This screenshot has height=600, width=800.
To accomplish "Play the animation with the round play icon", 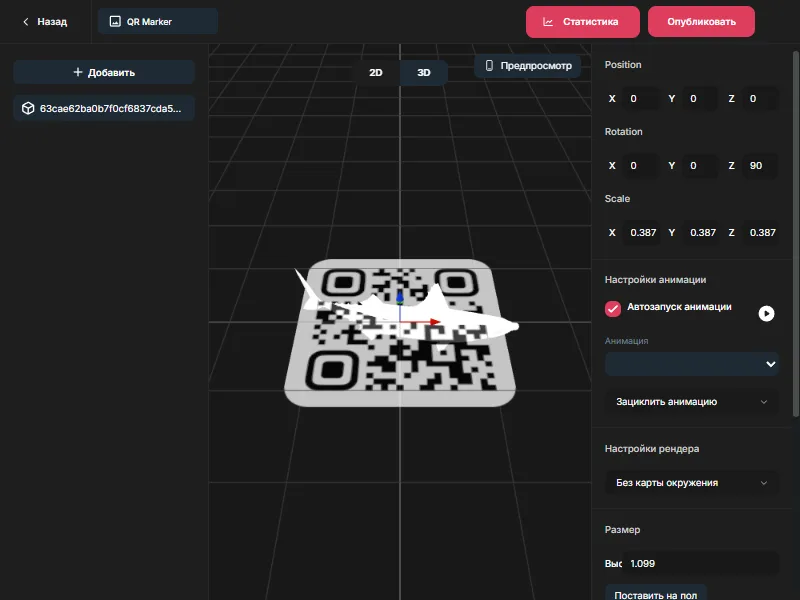I will click(766, 313).
